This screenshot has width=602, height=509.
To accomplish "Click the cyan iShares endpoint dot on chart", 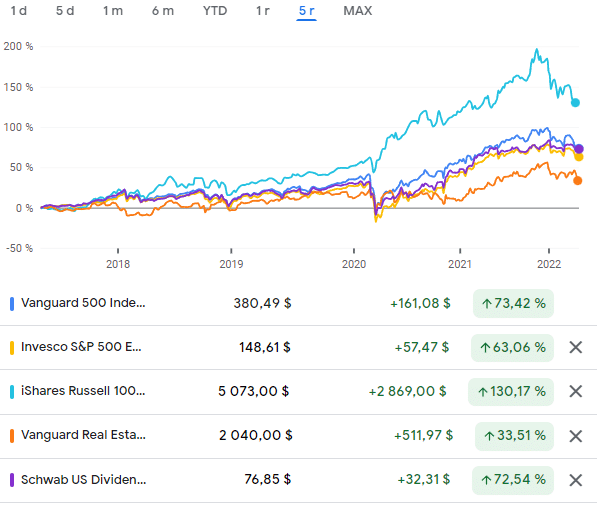I will tap(575, 103).
